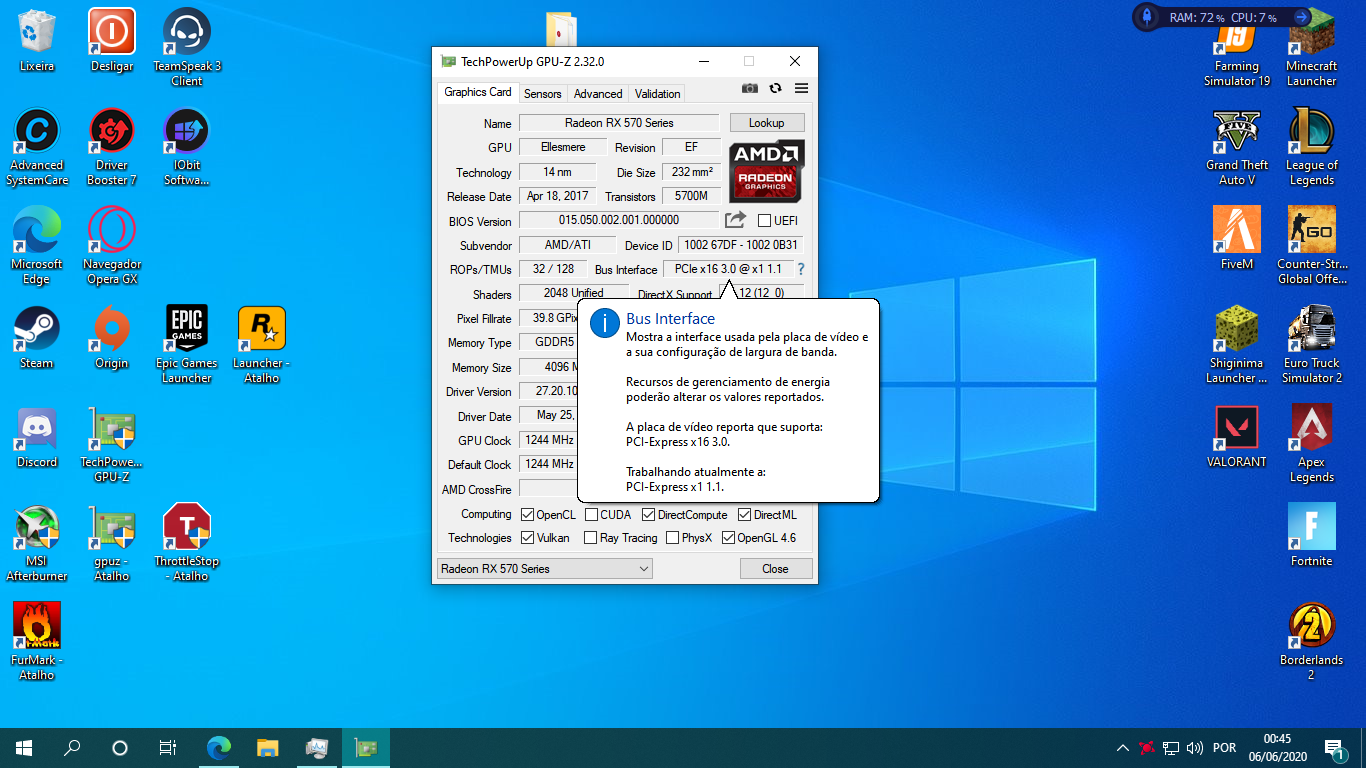
Task: Toggle the DirectCompute checkbox
Action: 648,515
